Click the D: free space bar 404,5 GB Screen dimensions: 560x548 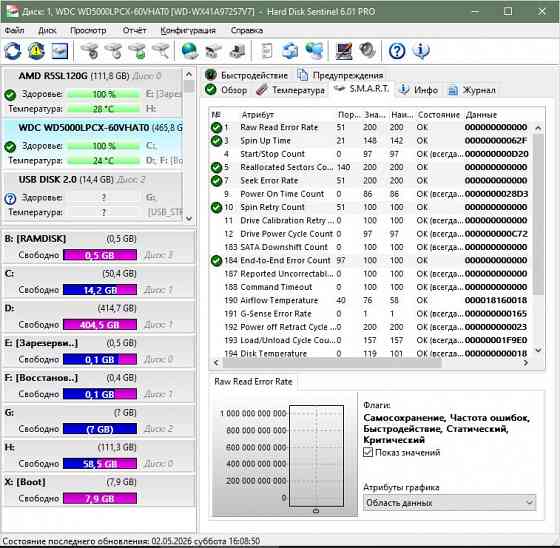[100, 325]
